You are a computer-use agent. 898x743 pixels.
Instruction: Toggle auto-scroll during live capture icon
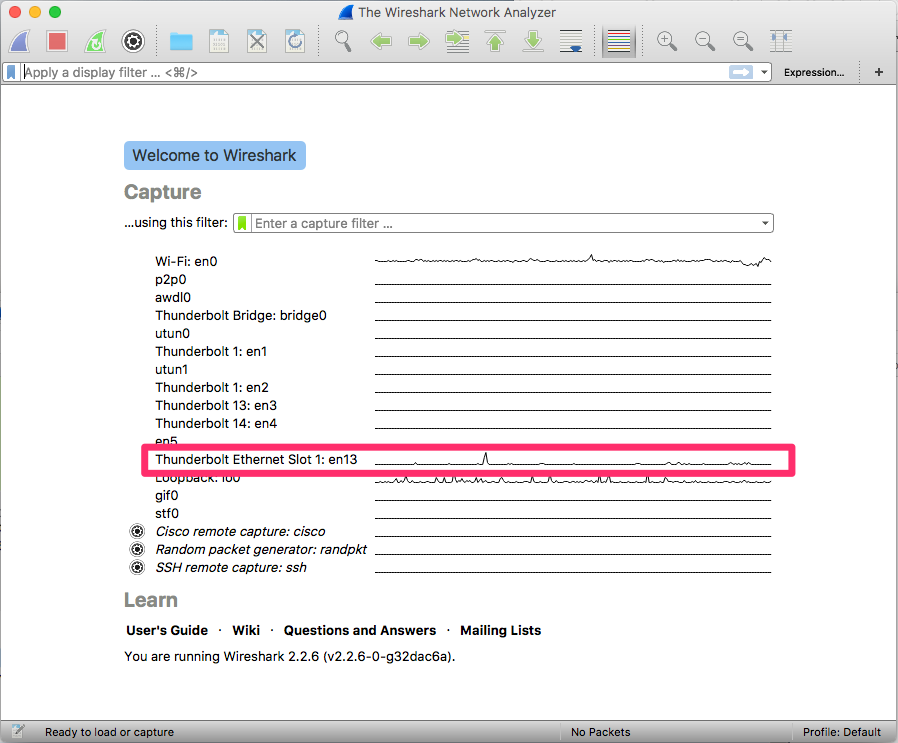pyautogui.click(x=571, y=41)
